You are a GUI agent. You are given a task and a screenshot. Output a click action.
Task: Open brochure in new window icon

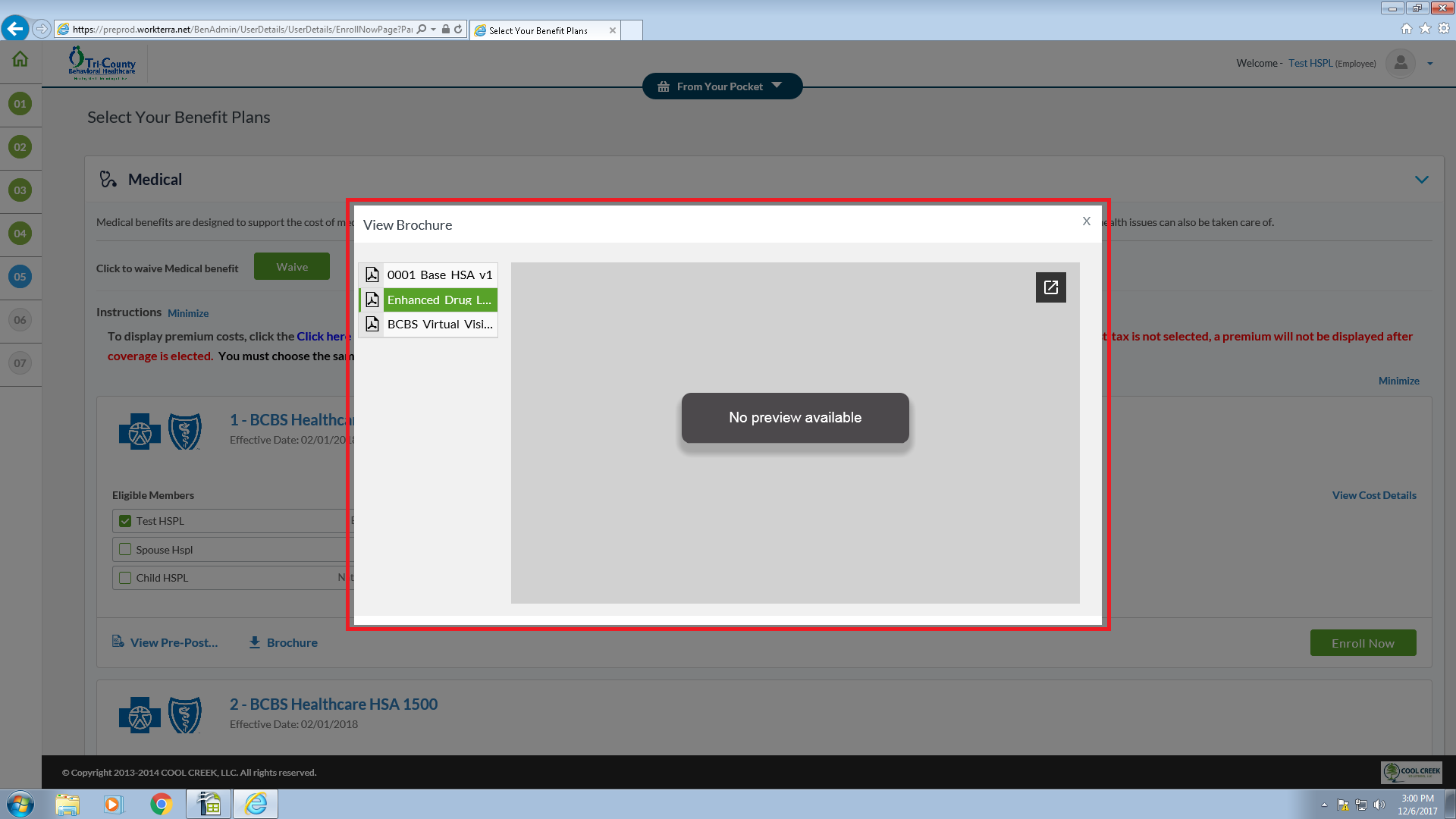click(1050, 287)
